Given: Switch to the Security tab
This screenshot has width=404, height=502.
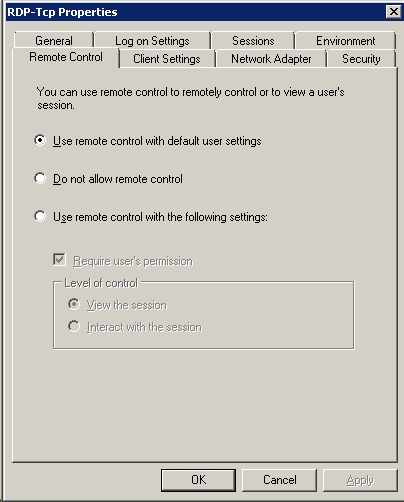Looking at the screenshot, I should (361, 59).
